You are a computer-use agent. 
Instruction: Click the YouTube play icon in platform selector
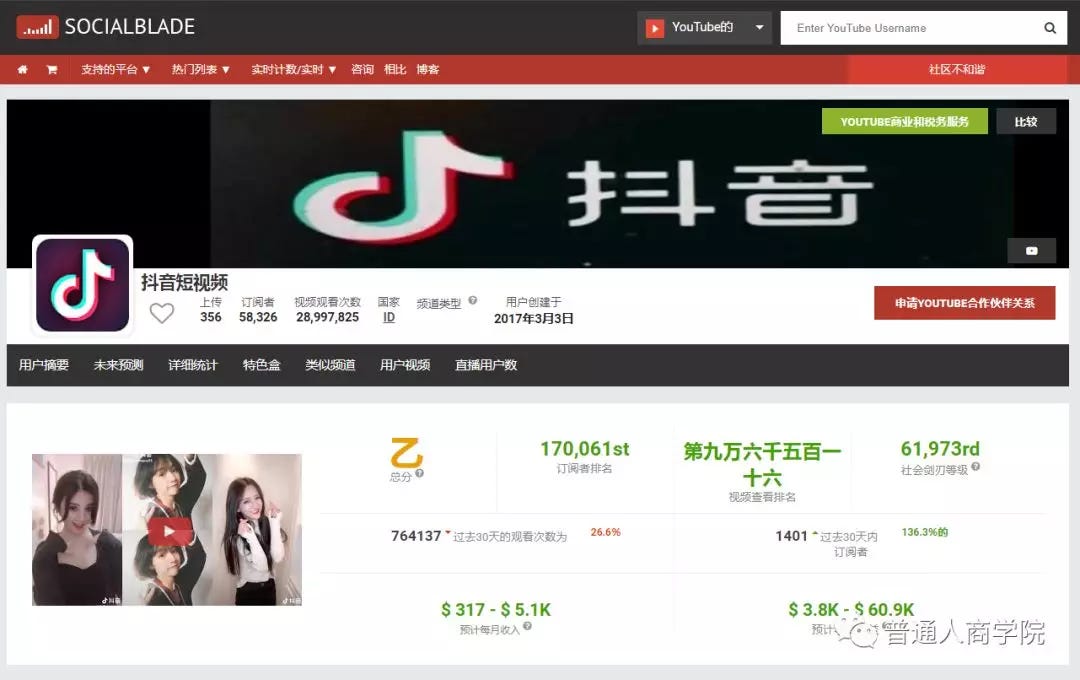pyautogui.click(x=654, y=28)
